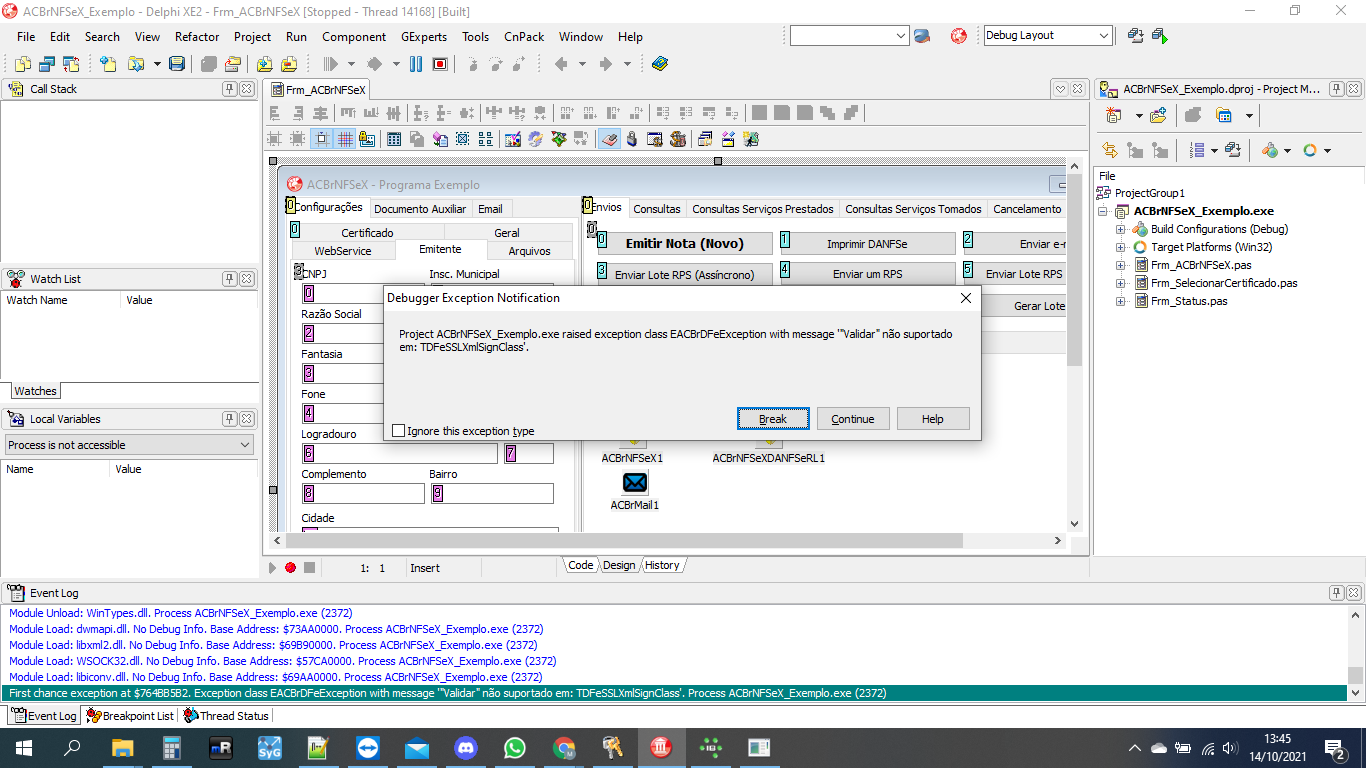The width and height of the screenshot is (1366, 768).
Task: Click Help in exception dialog
Action: [933, 419]
